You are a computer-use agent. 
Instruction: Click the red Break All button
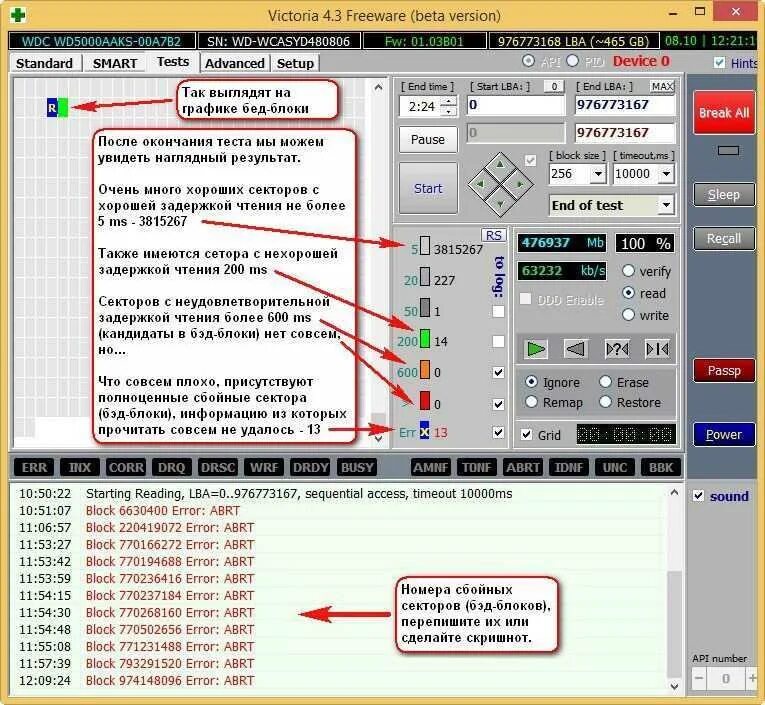coord(724,113)
